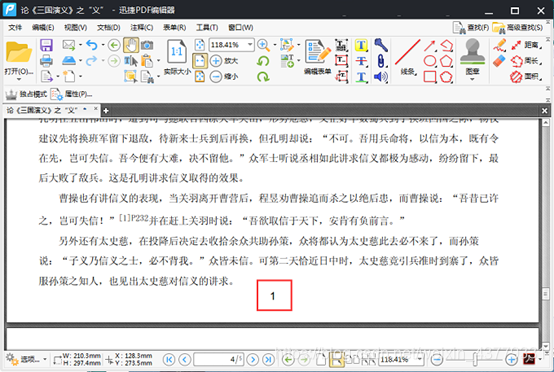Click the Actual Size 1:1 icon
Image resolution: width=554 pixels, height=372 pixels.
click(x=177, y=52)
